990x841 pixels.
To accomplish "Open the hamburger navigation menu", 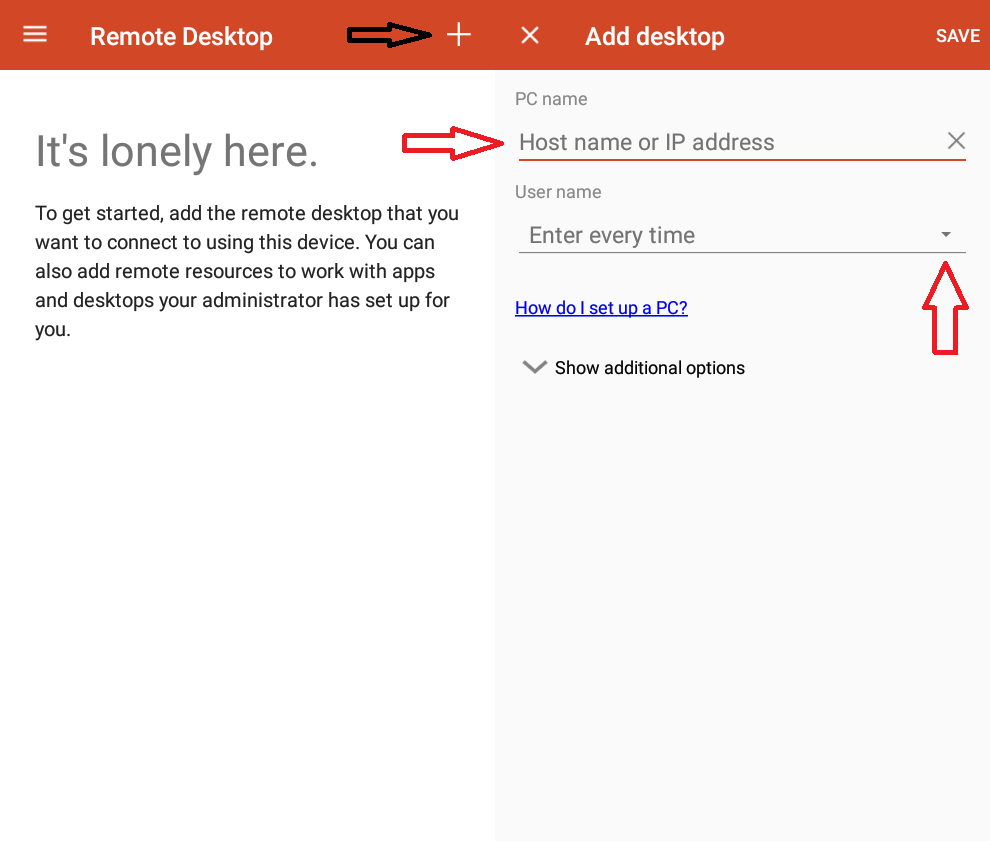I will (x=35, y=34).
